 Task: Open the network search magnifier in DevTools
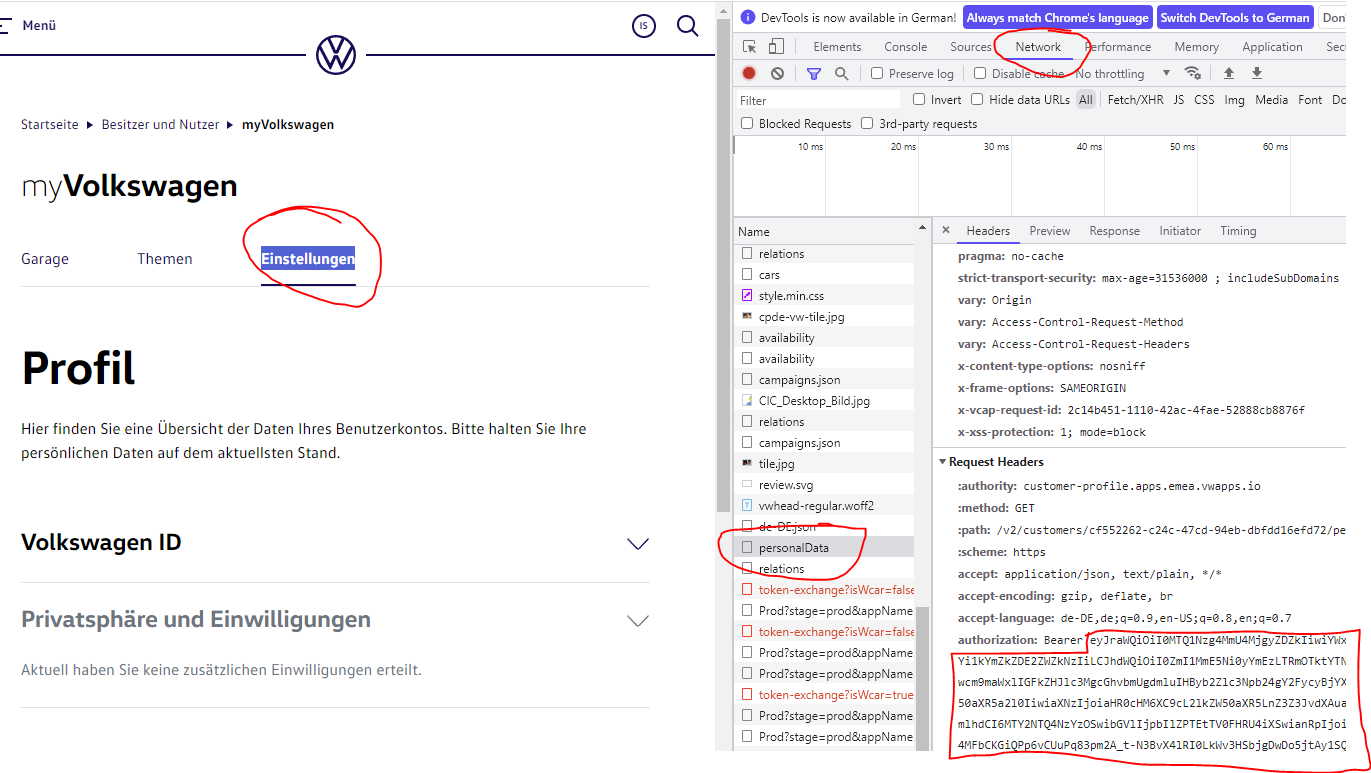tap(842, 73)
